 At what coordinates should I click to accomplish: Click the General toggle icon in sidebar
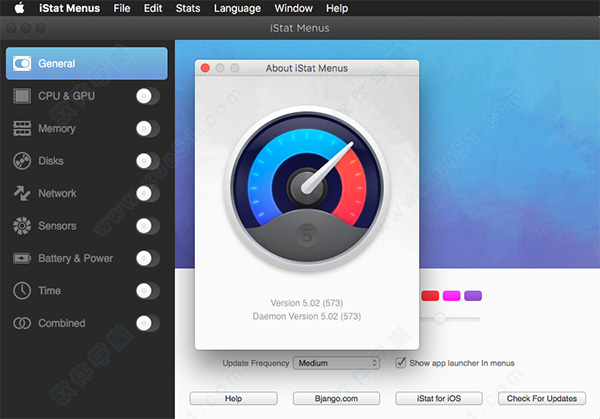22,64
